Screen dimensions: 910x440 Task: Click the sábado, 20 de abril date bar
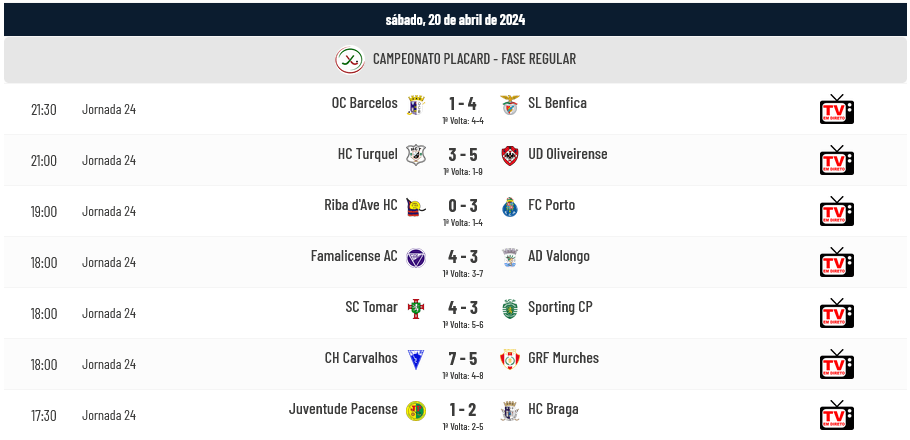455,20
